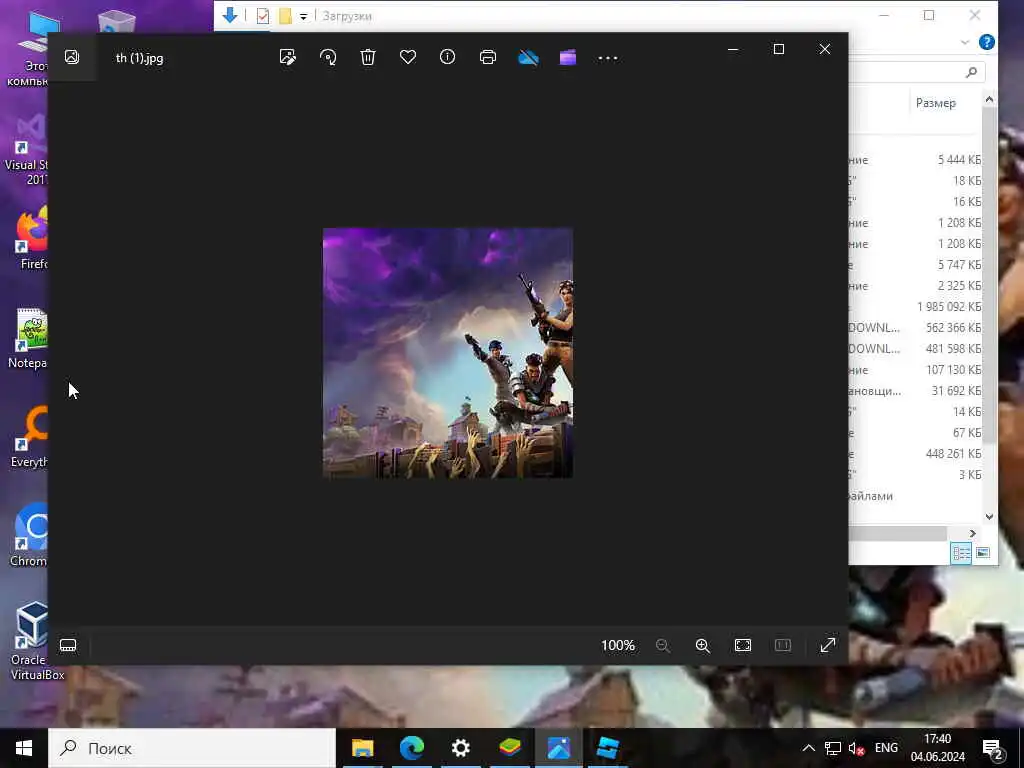Click the Explorer horizontal scroll right arrow
This screenshot has height=768, width=1024.
point(972,534)
